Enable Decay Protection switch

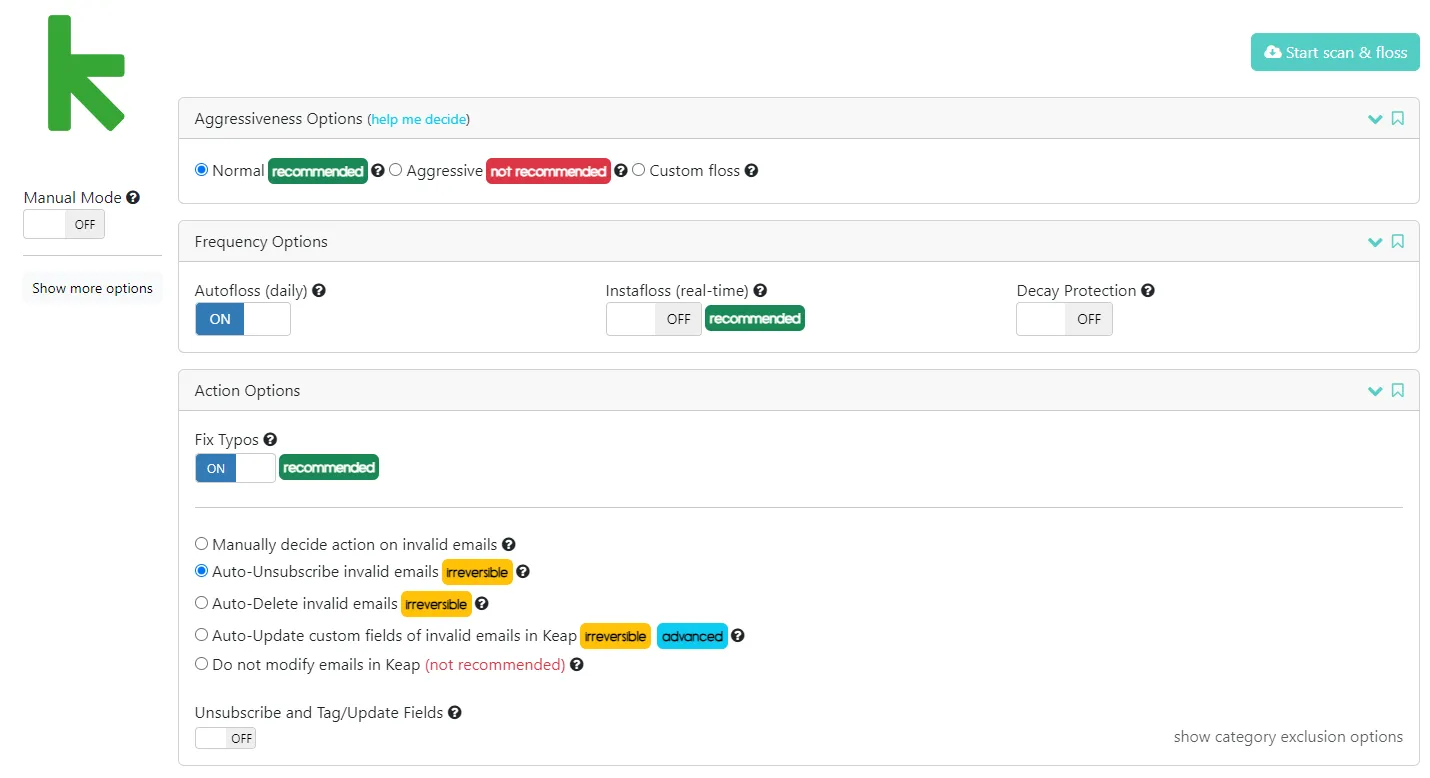(x=1064, y=319)
